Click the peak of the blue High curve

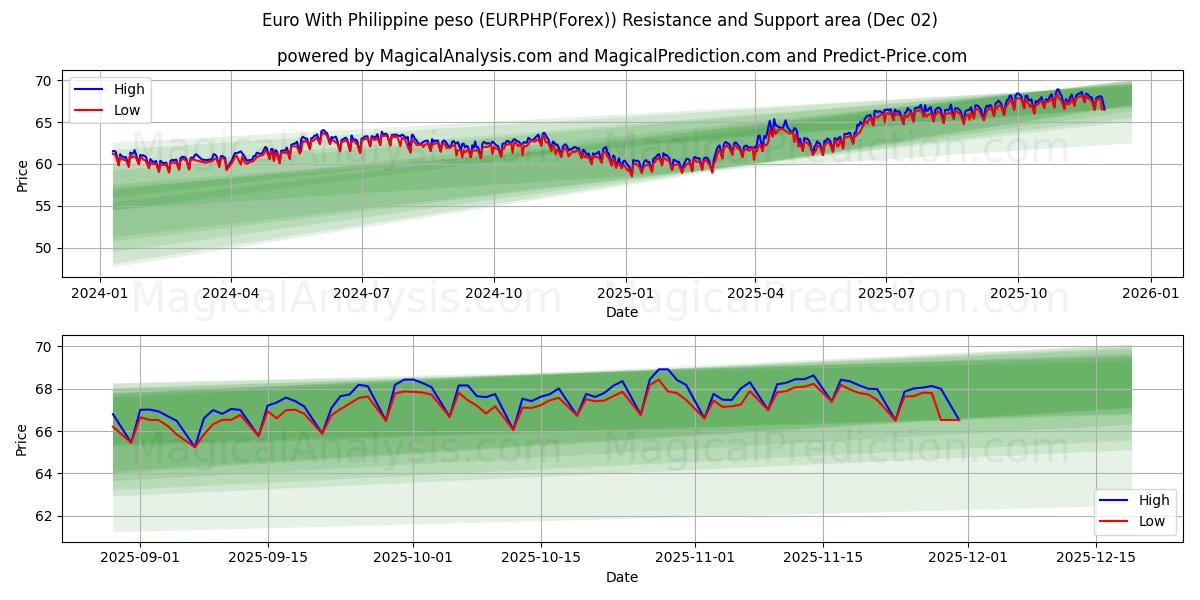(1057, 90)
